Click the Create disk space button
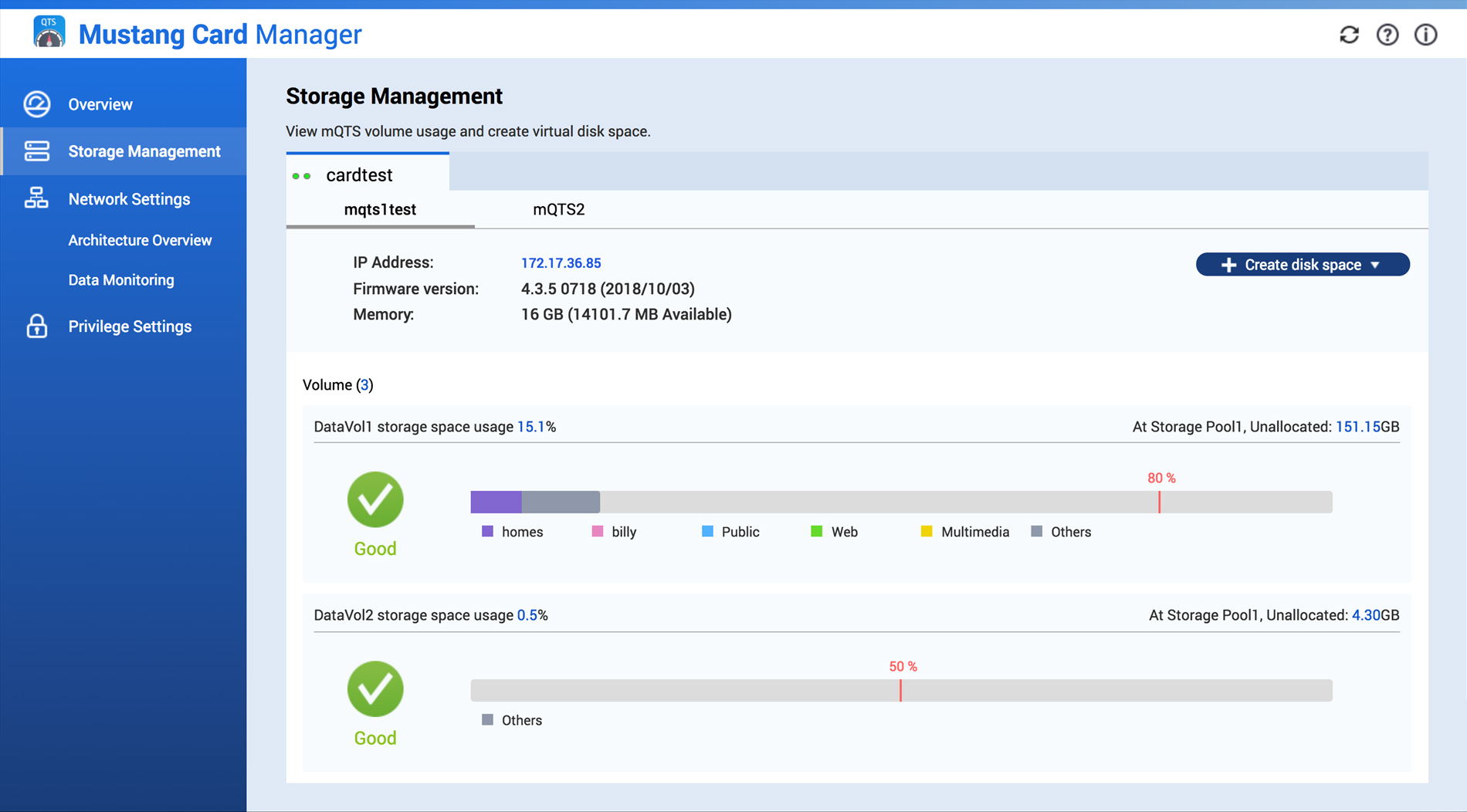 [1303, 265]
